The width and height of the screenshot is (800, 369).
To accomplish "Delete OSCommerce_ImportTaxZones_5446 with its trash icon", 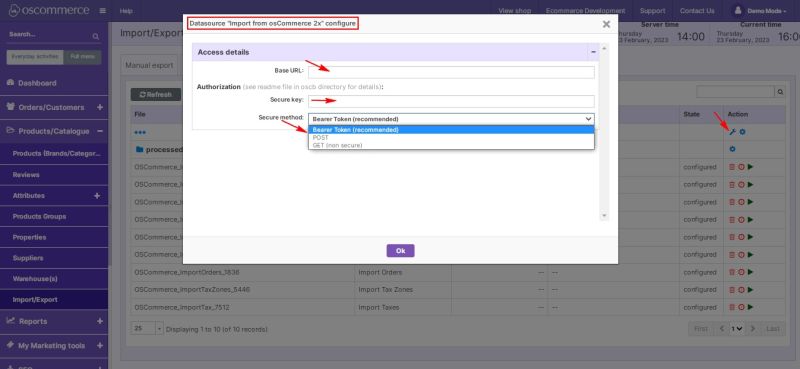I will pyautogui.click(x=732, y=290).
